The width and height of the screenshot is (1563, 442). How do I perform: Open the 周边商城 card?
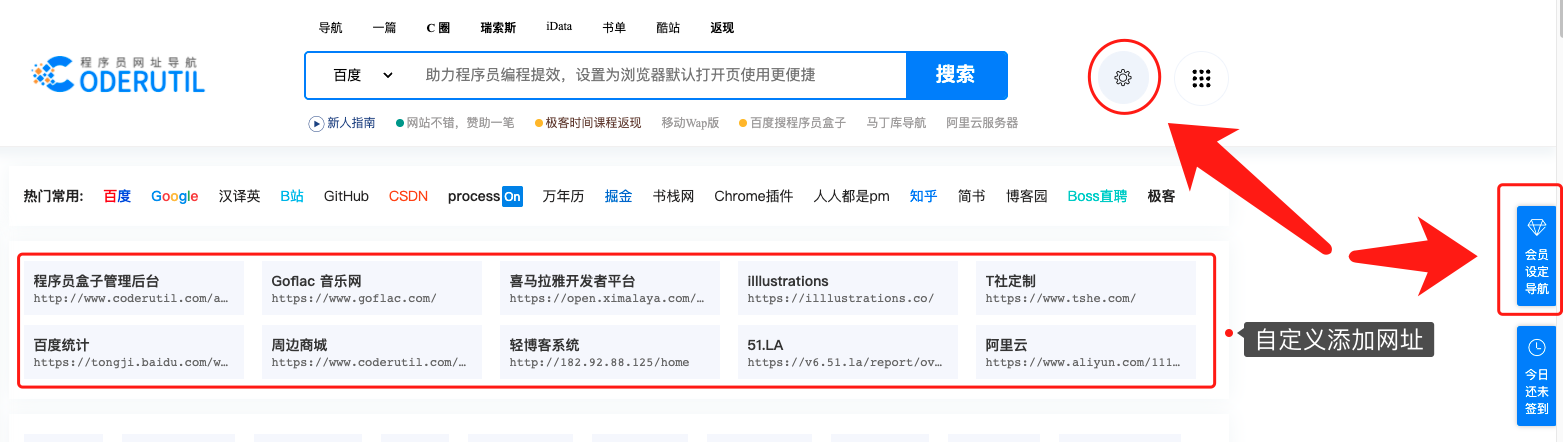coord(372,352)
